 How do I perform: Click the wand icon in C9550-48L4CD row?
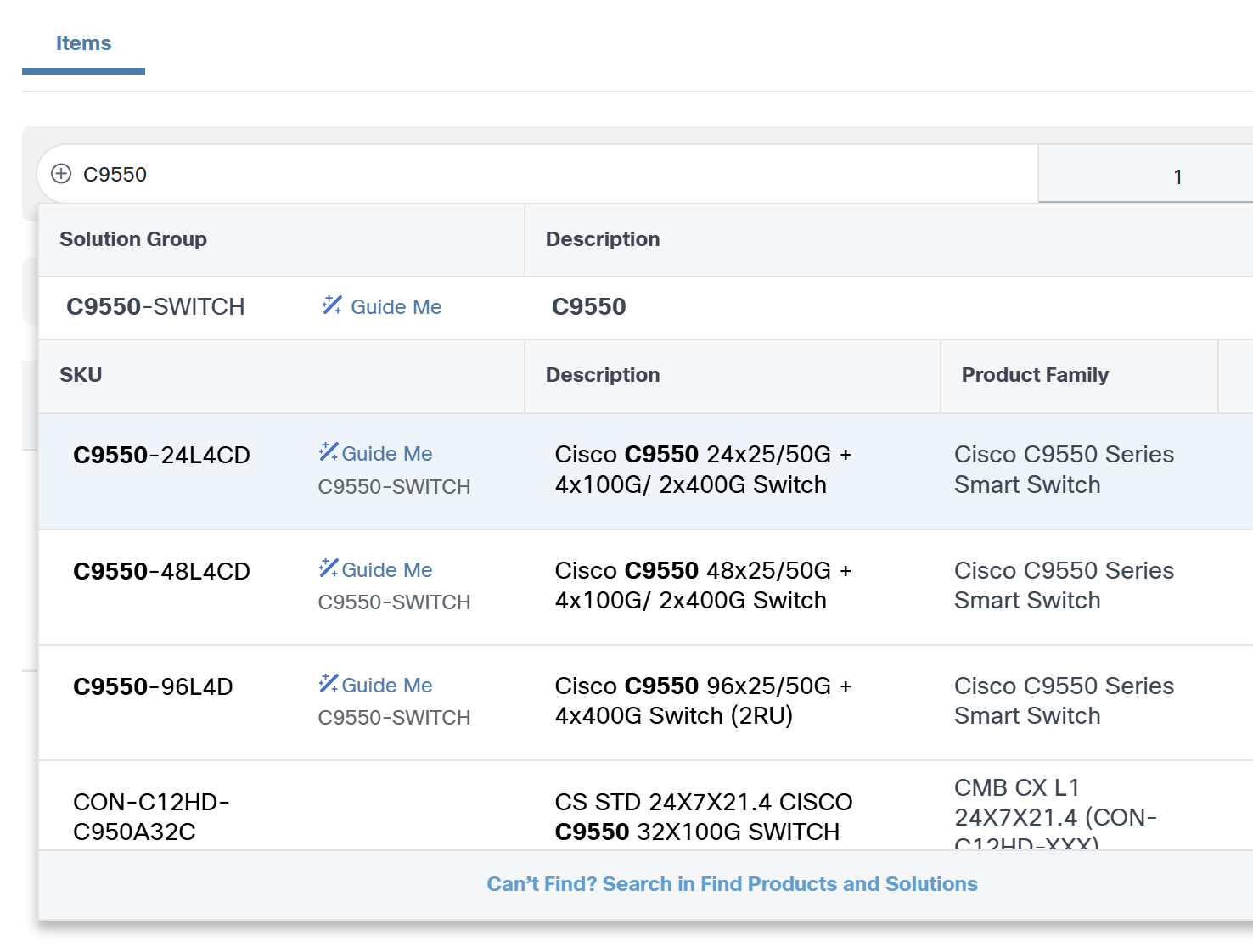tap(329, 568)
